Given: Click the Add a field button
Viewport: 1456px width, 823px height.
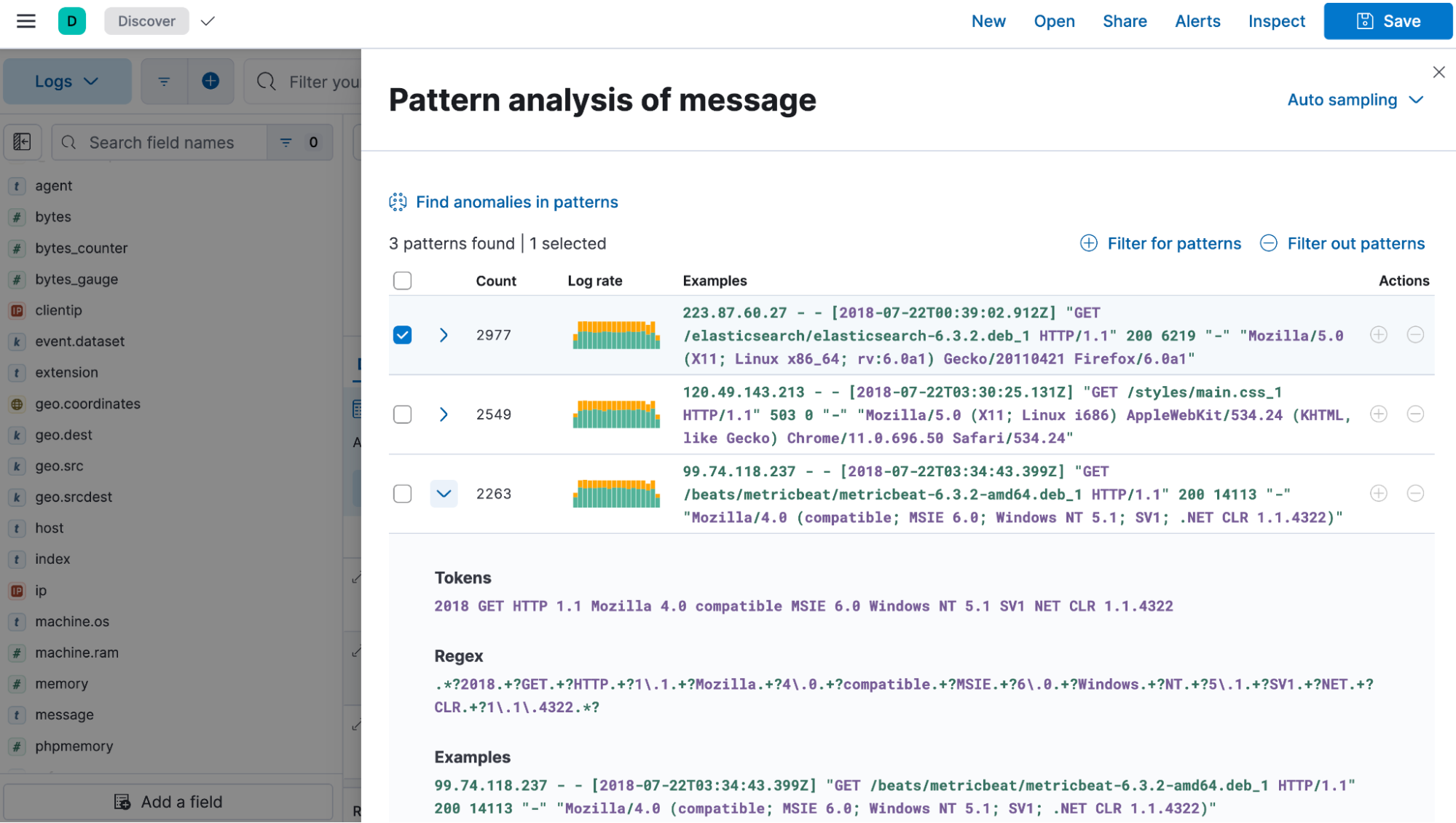Looking at the screenshot, I should 168,802.
